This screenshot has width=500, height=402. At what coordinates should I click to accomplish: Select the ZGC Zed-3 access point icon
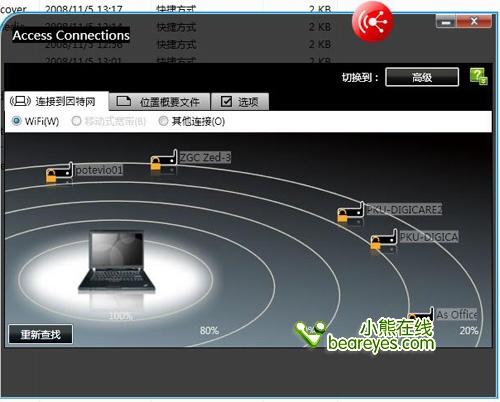164,160
